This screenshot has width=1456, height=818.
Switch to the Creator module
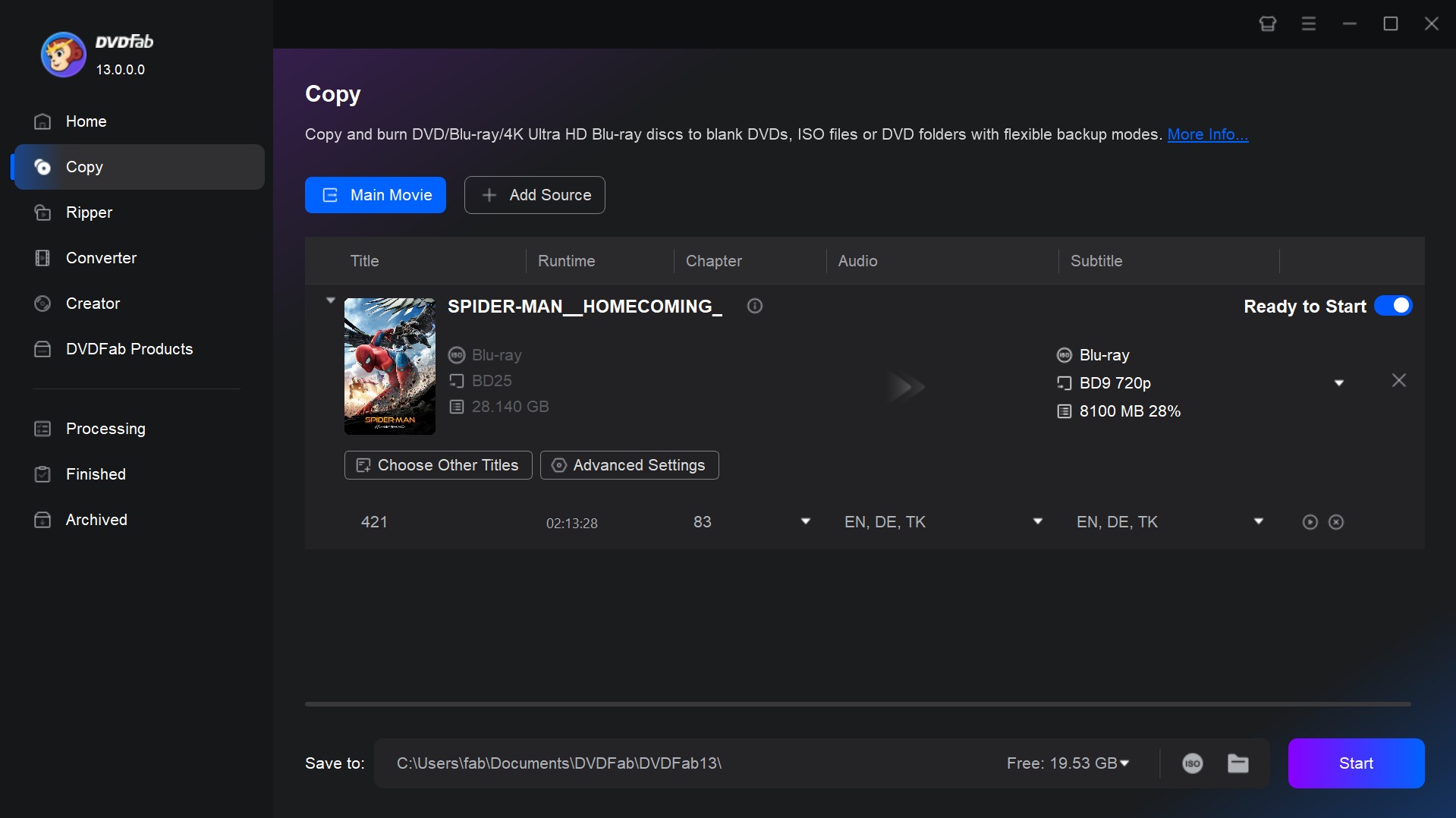tap(93, 303)
